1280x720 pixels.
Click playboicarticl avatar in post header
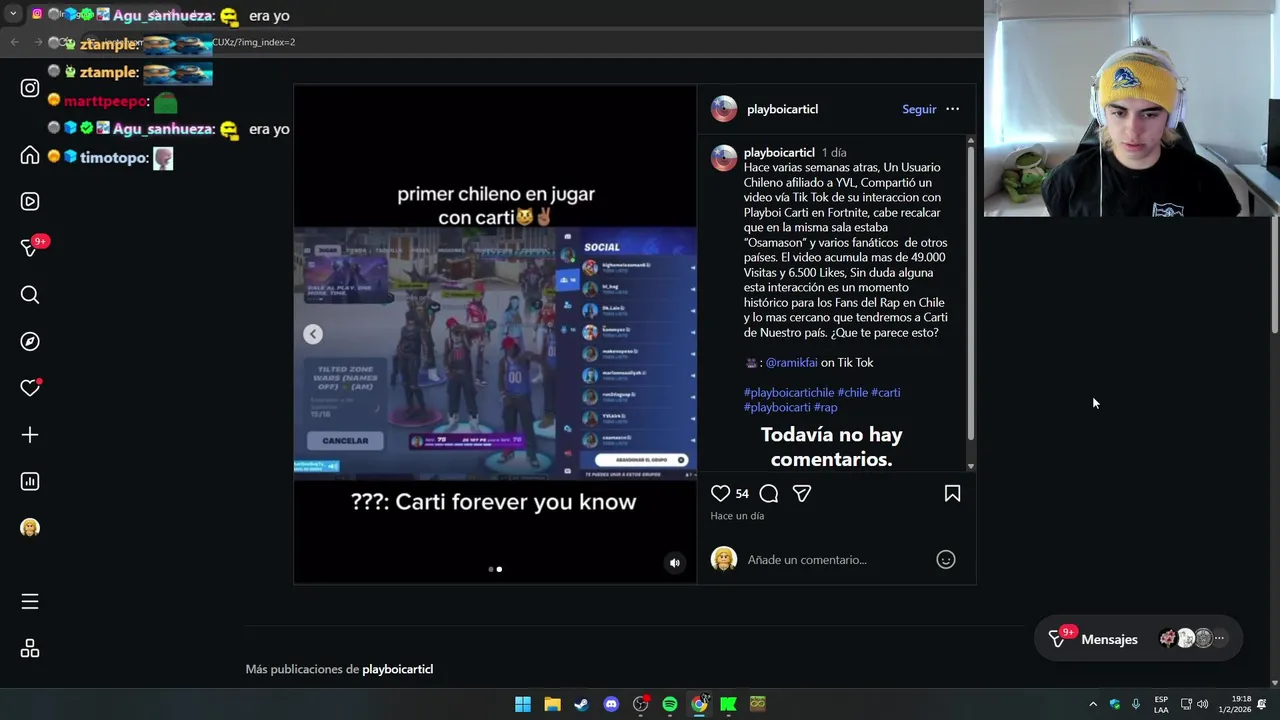coord(723,109)
